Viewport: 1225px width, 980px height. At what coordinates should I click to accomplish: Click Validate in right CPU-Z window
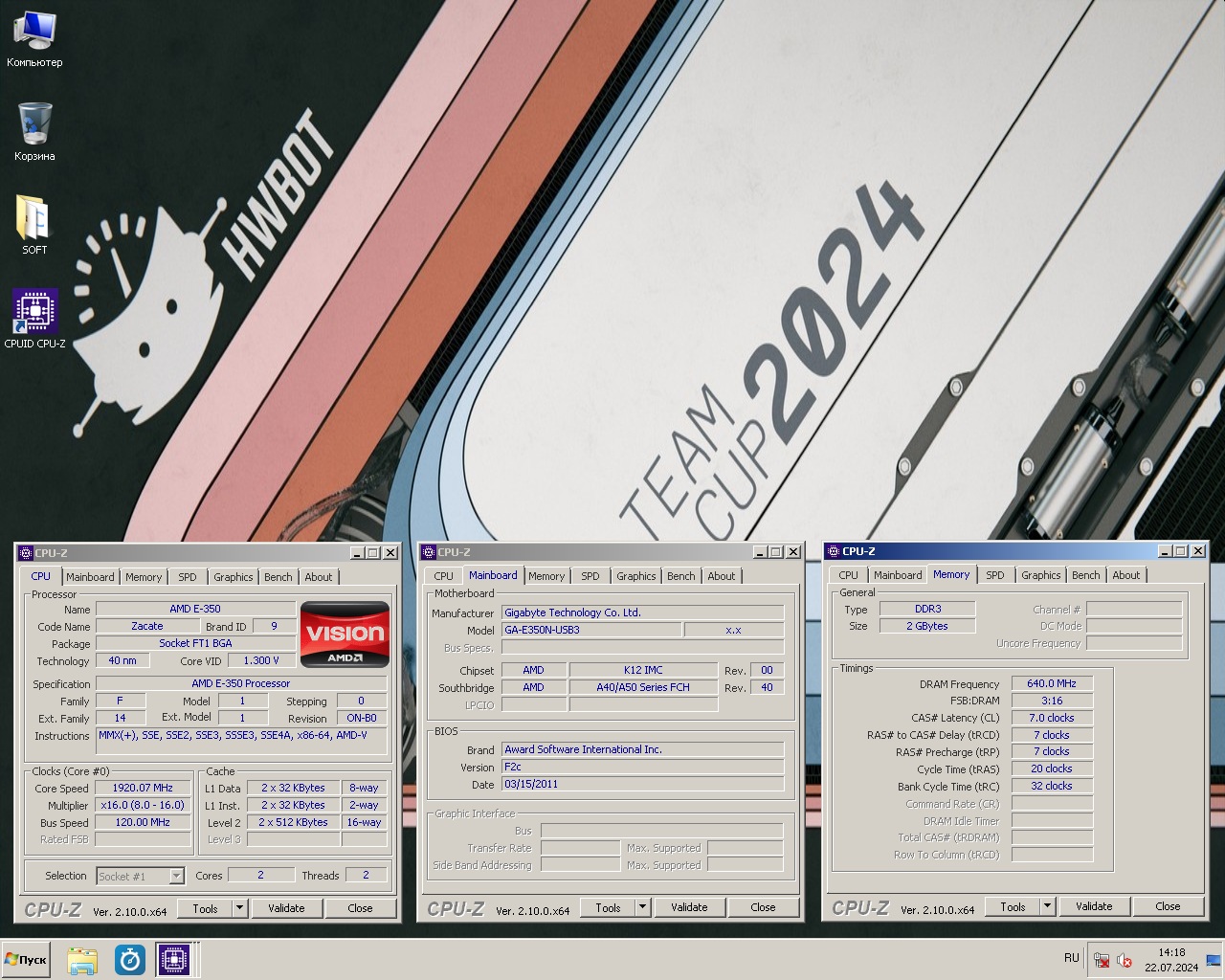point(1094,907)
